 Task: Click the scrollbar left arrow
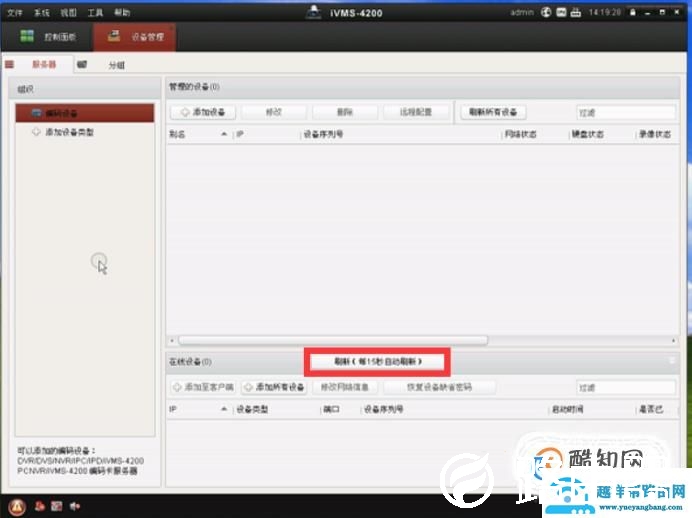tap(172, 340)
